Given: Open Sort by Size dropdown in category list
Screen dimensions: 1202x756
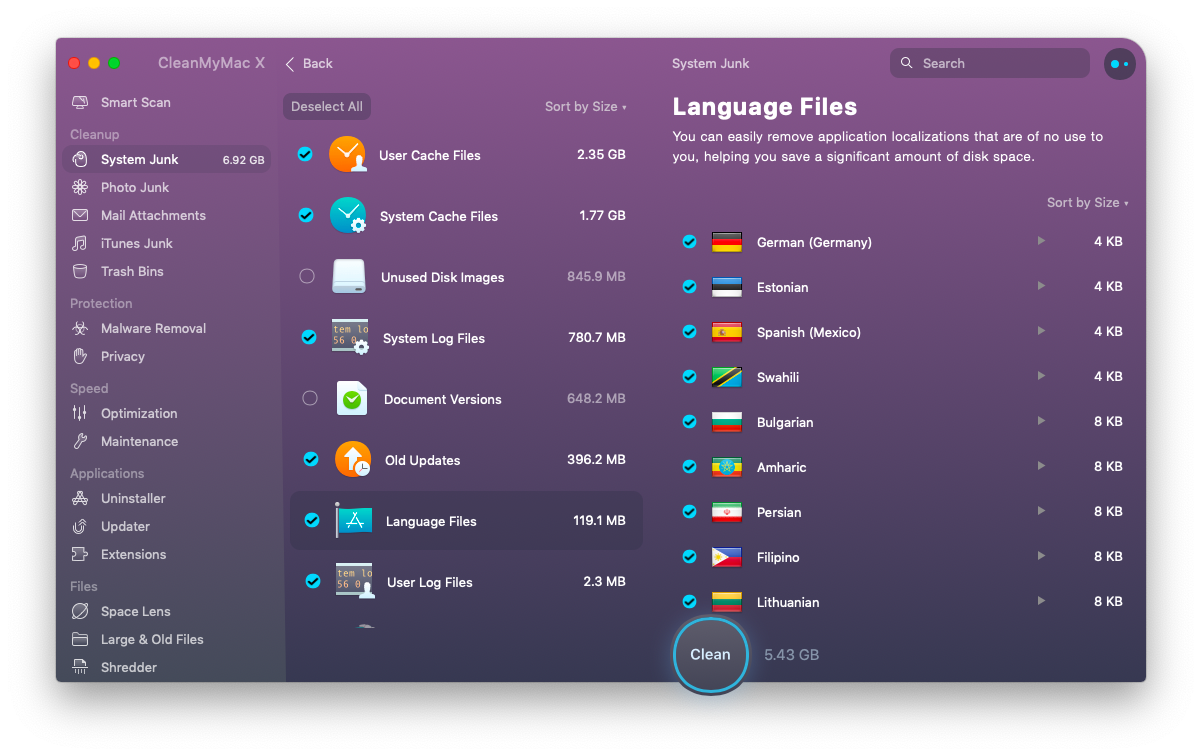Looking at the screenshot, I should 585,107.
